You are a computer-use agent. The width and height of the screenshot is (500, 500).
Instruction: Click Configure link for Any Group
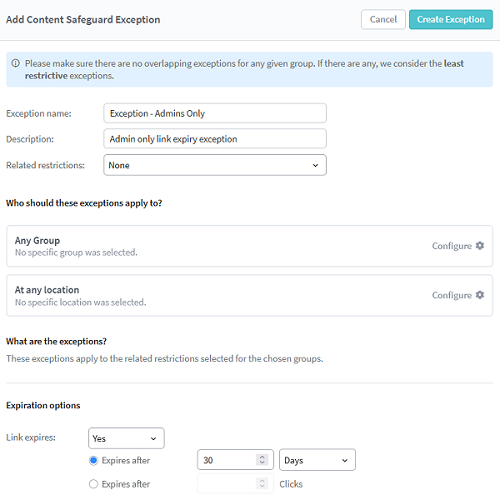pyautogui.click(x=452, y=246)
